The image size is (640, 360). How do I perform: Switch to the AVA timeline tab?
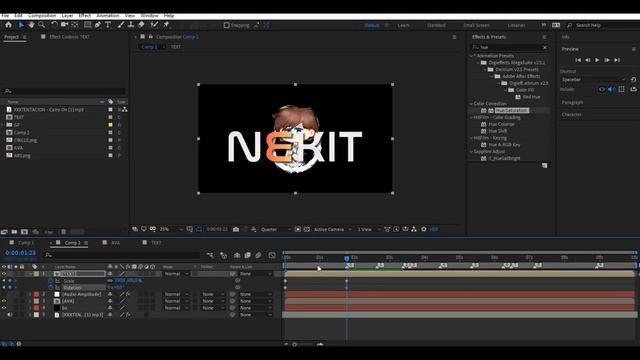(116, 243)
